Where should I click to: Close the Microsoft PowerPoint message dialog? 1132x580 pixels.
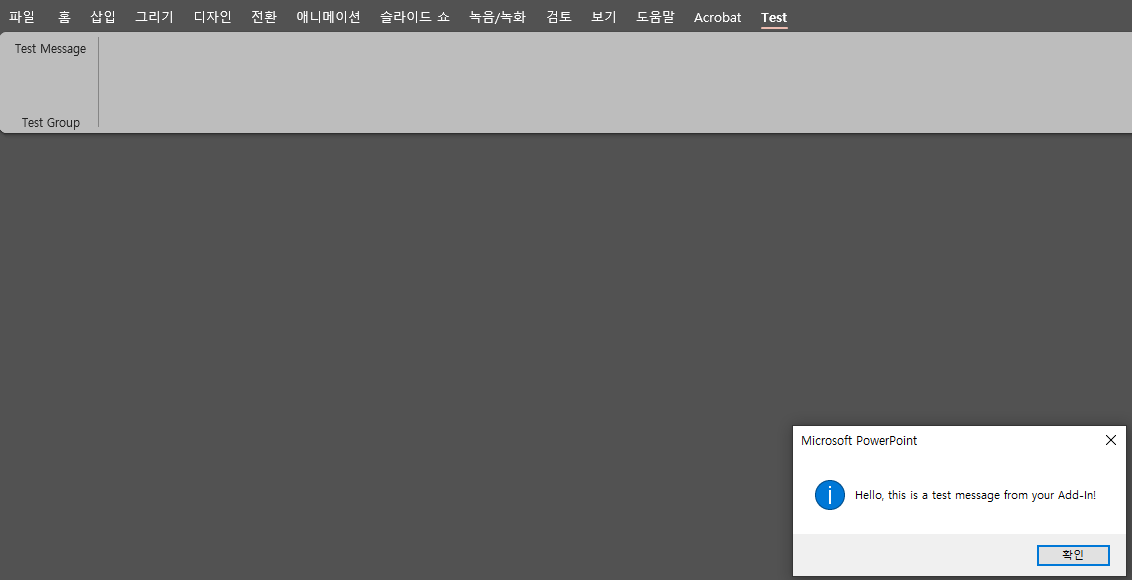tap(1110, 440)
